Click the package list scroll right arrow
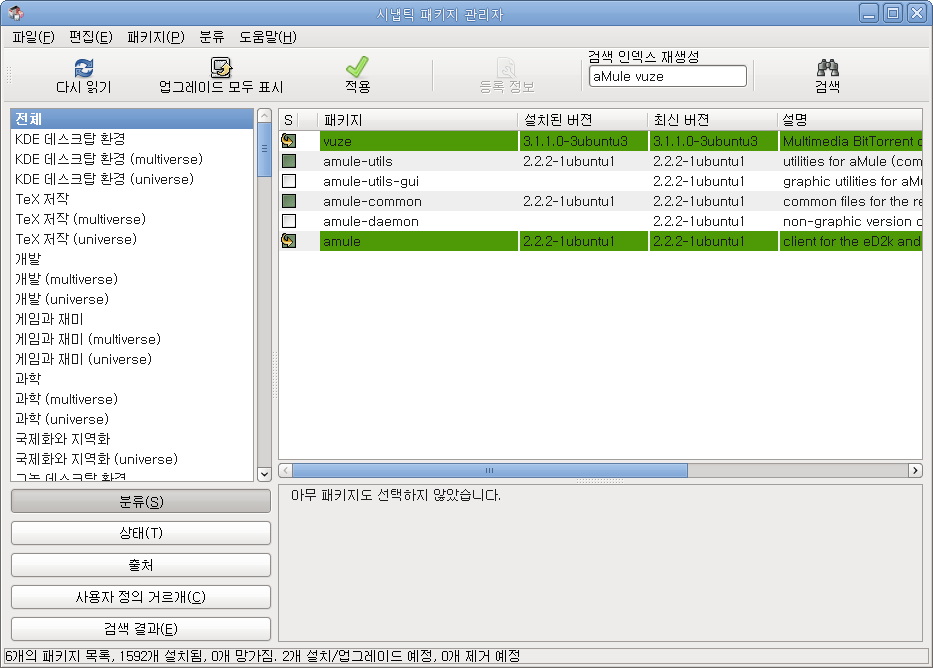This screenshot has height=668, width=933. pos(915,471)
